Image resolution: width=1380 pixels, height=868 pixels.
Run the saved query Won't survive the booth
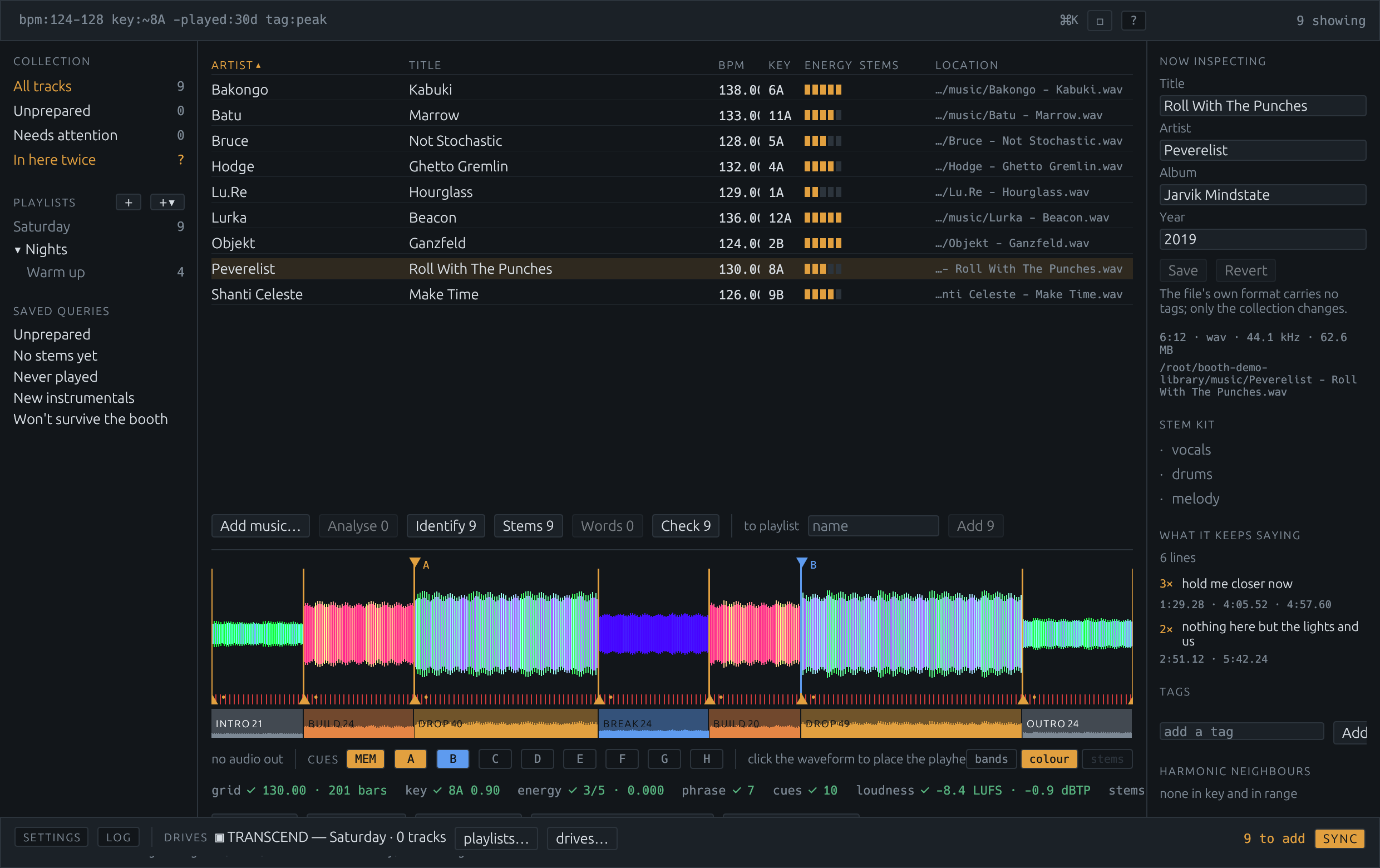(x=91, y=419)
